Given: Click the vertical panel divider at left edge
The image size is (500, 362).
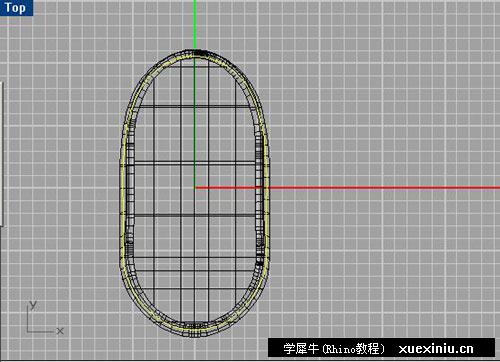Looking at the screenshot, I should [2, 153].
